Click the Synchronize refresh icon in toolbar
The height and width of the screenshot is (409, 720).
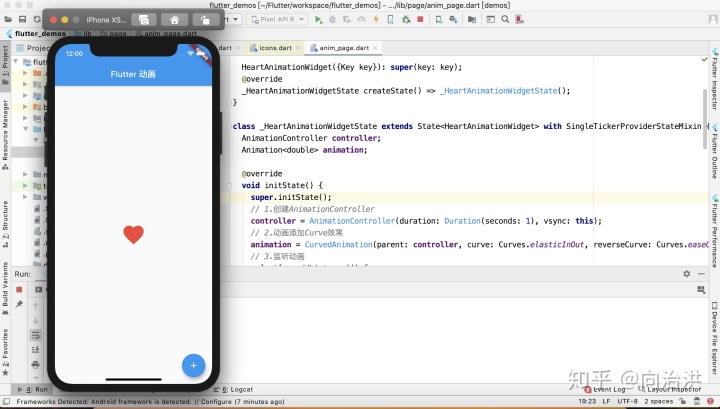(x=37, y=19)
